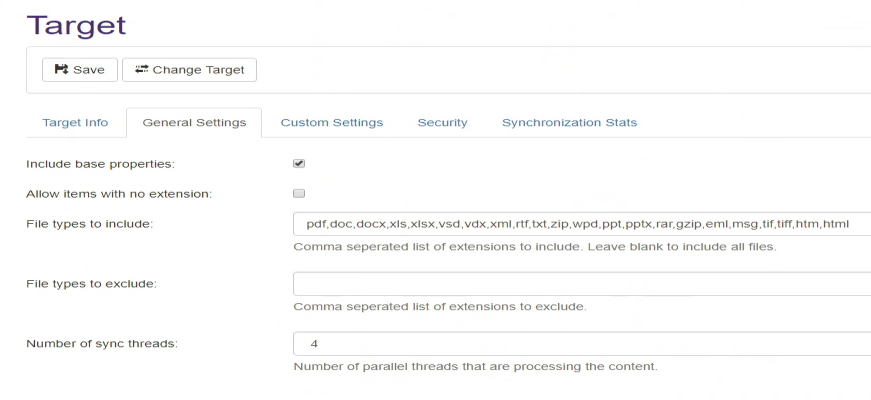Click the File types to include field

580,224
